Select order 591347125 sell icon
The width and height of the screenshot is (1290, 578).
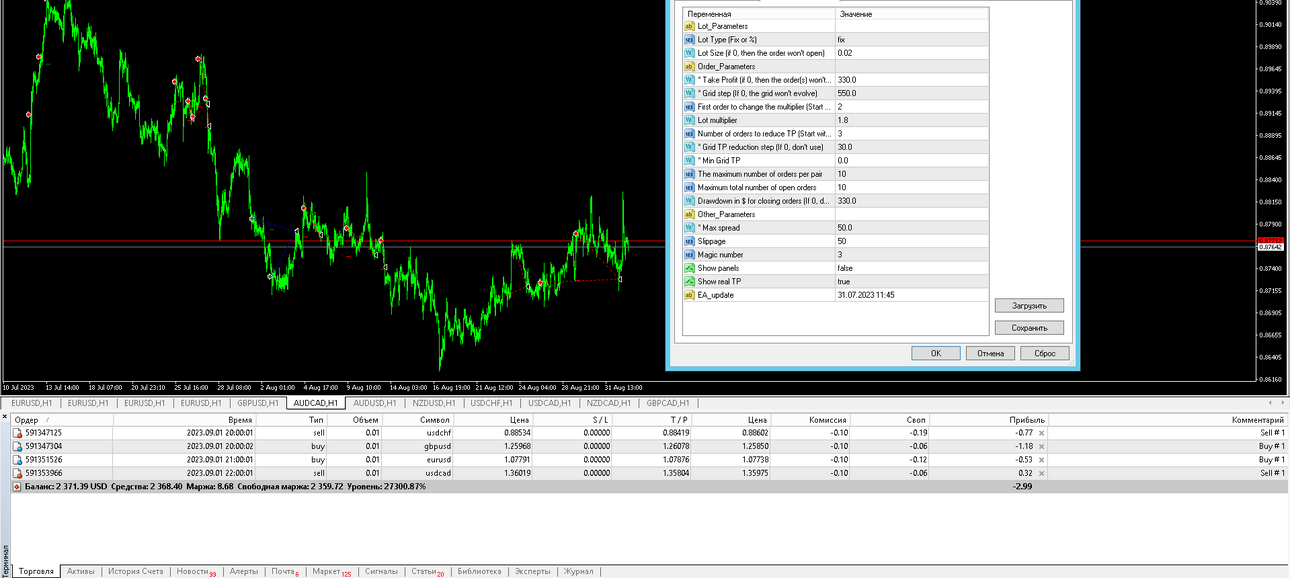point(17,433)
